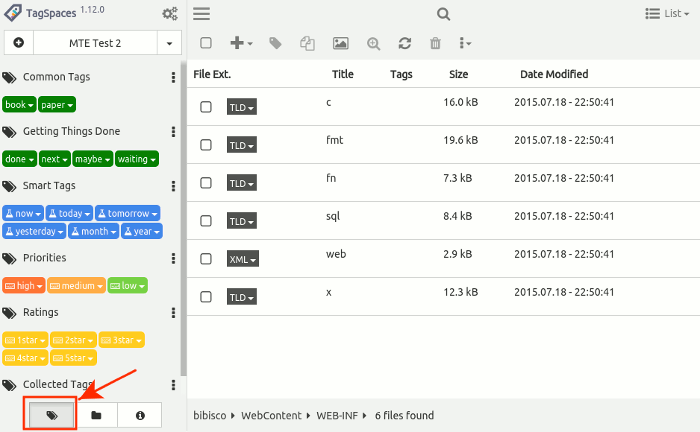Select the low priority tag
700x432 pixels.
click(x=127, y=286)
